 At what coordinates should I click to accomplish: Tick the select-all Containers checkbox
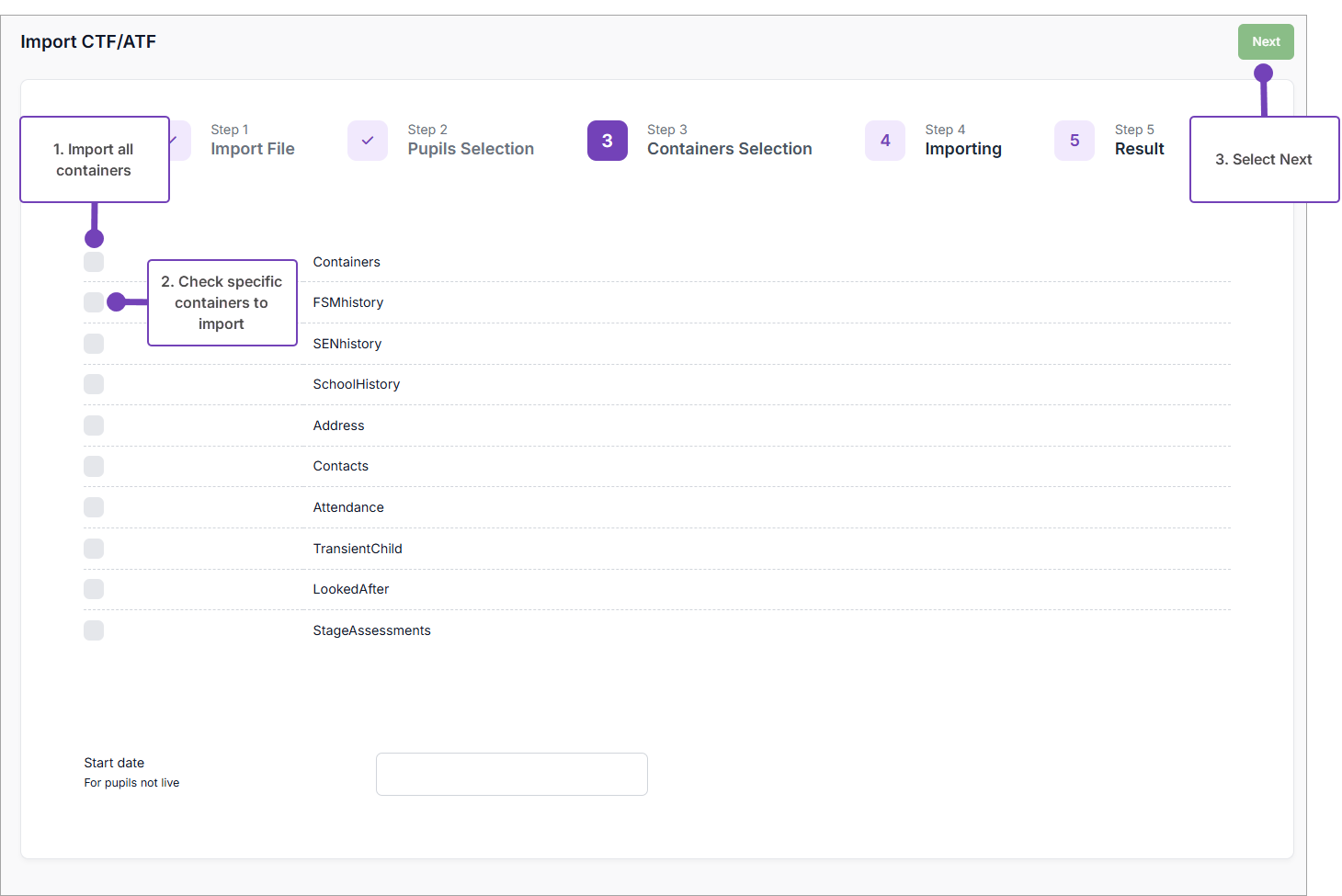tap(94, 262)
